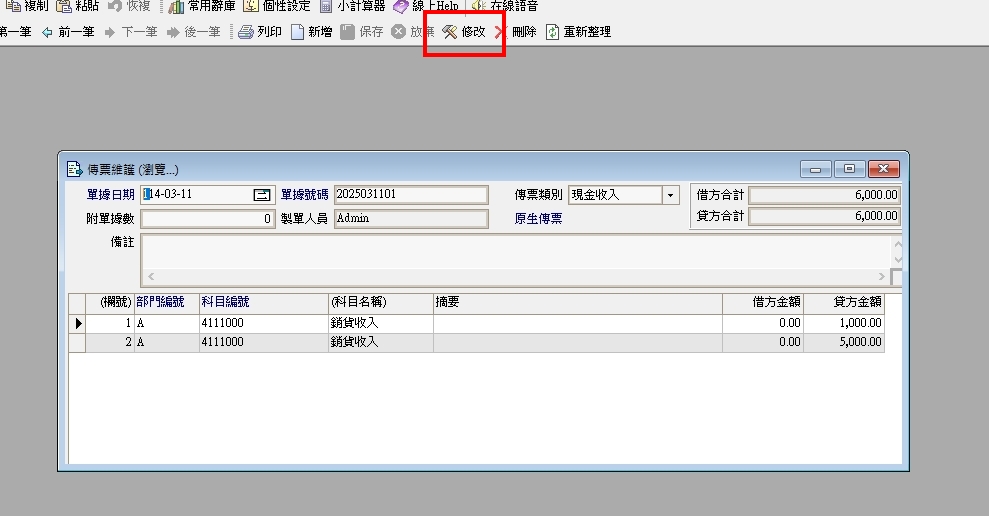Click the 修改 (Modify) toolbar button

point(464,32)
